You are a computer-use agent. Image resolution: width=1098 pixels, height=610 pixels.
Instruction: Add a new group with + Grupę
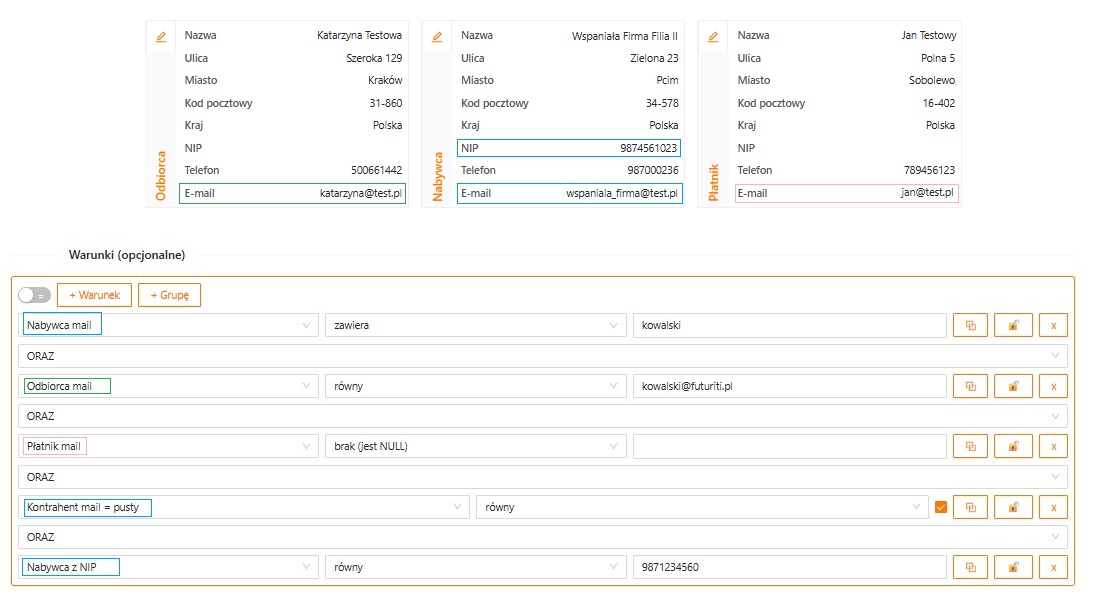(169, 295)
